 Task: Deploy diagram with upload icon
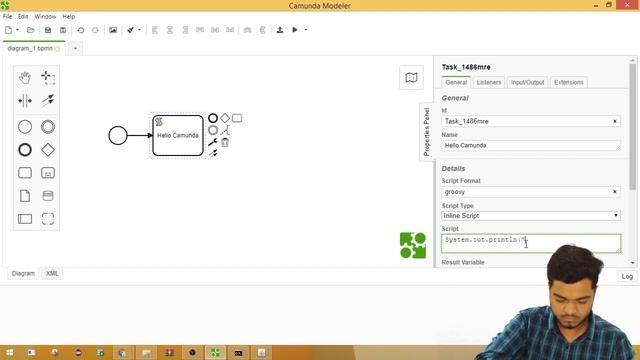click(x=280, y=30)
